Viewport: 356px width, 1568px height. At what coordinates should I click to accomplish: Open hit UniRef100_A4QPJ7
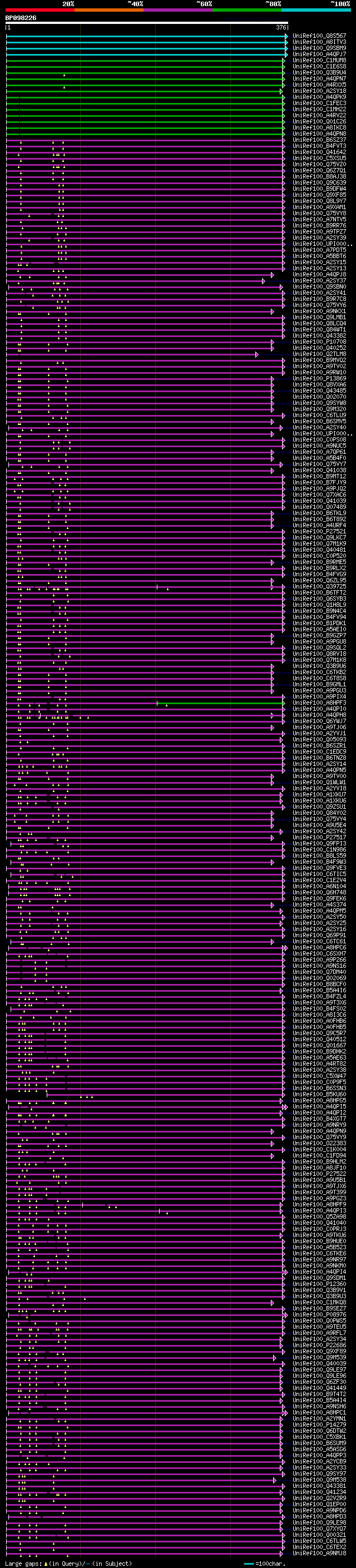click(x=319, y=54)
